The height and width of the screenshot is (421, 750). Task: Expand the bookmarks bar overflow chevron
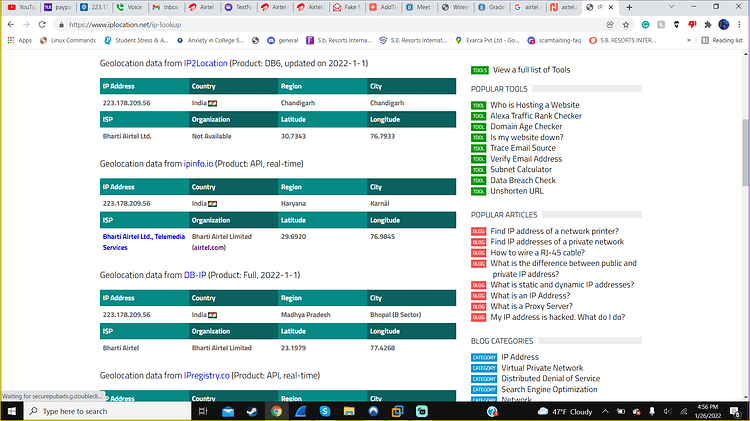pyautogui.click(x=689, y=40)
